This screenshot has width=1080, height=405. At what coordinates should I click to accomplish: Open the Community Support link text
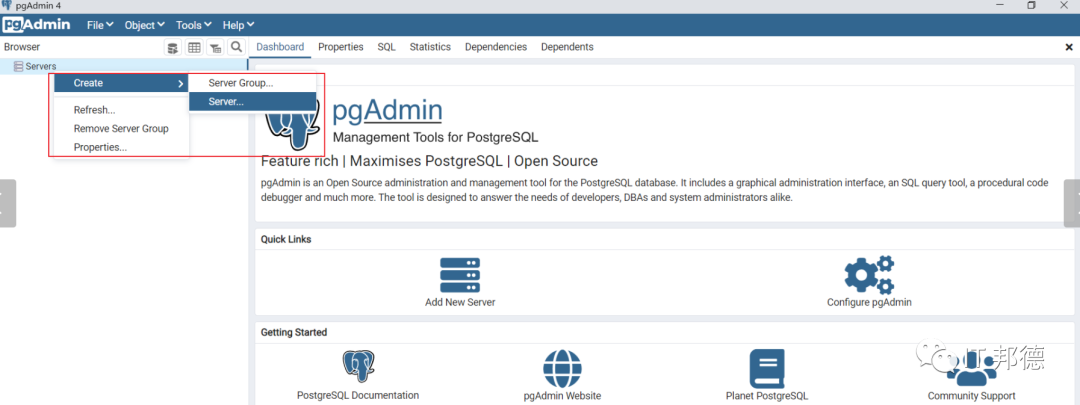point(971,396)
